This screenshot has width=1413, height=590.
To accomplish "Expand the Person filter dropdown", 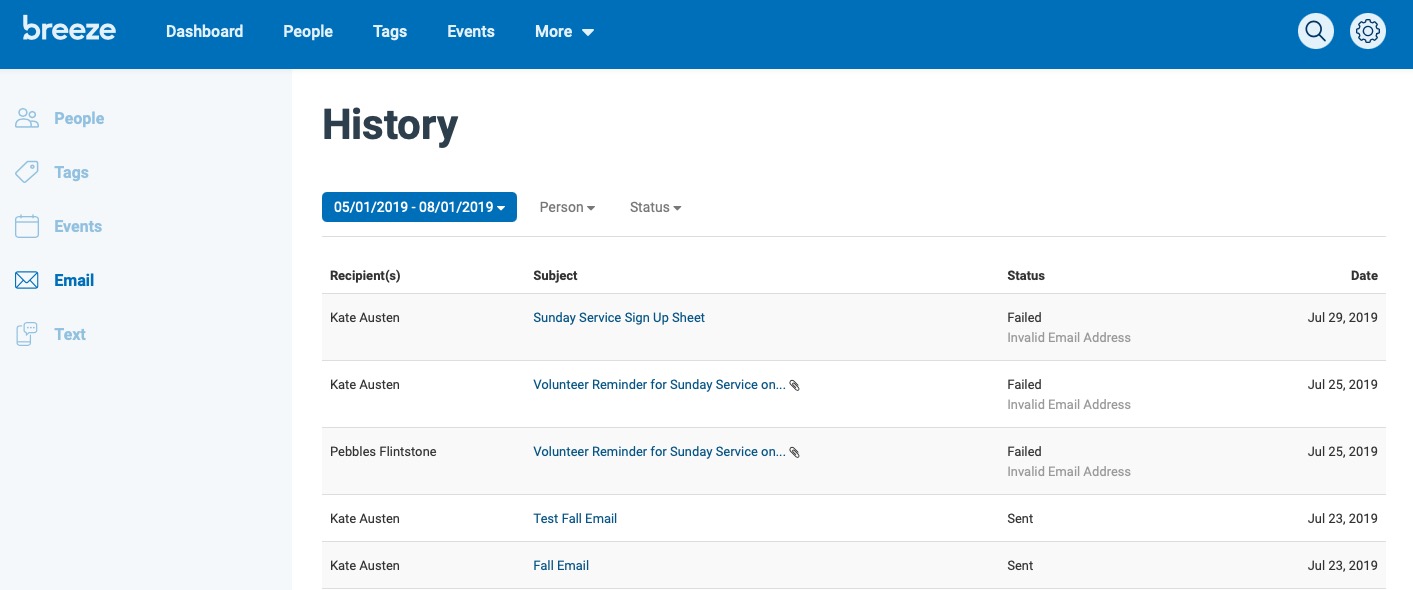I will (x=567, y=207).
